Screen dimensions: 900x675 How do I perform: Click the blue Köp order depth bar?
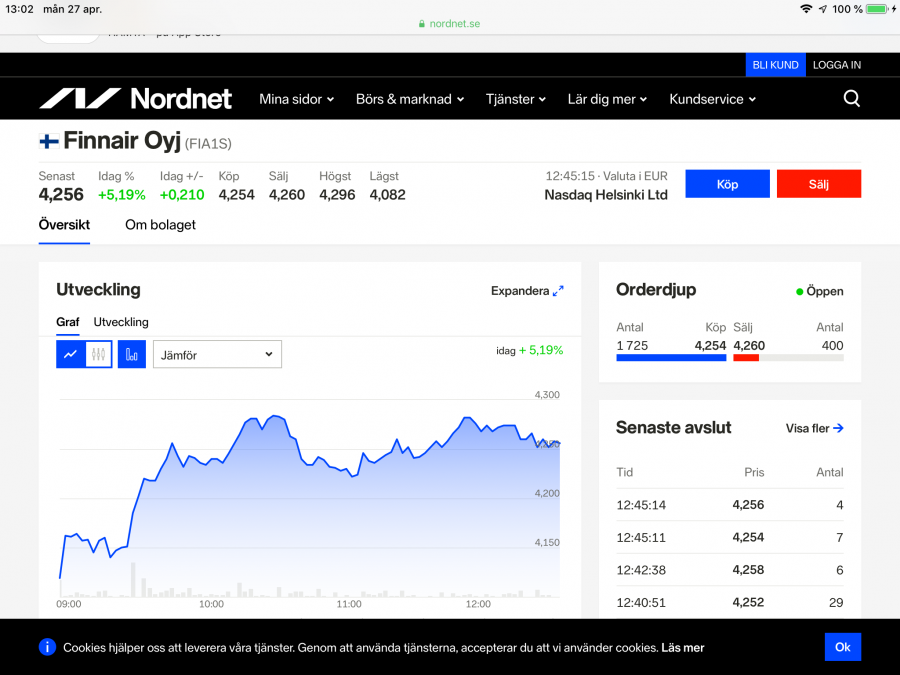tap(671, 358)
